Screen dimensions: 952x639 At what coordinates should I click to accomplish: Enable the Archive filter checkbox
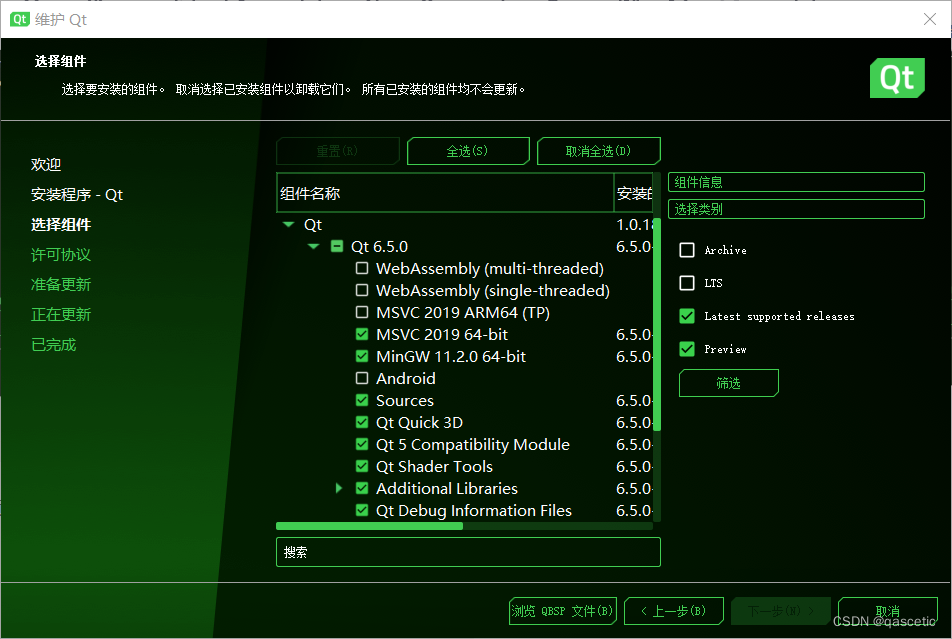tap(687, 250)
